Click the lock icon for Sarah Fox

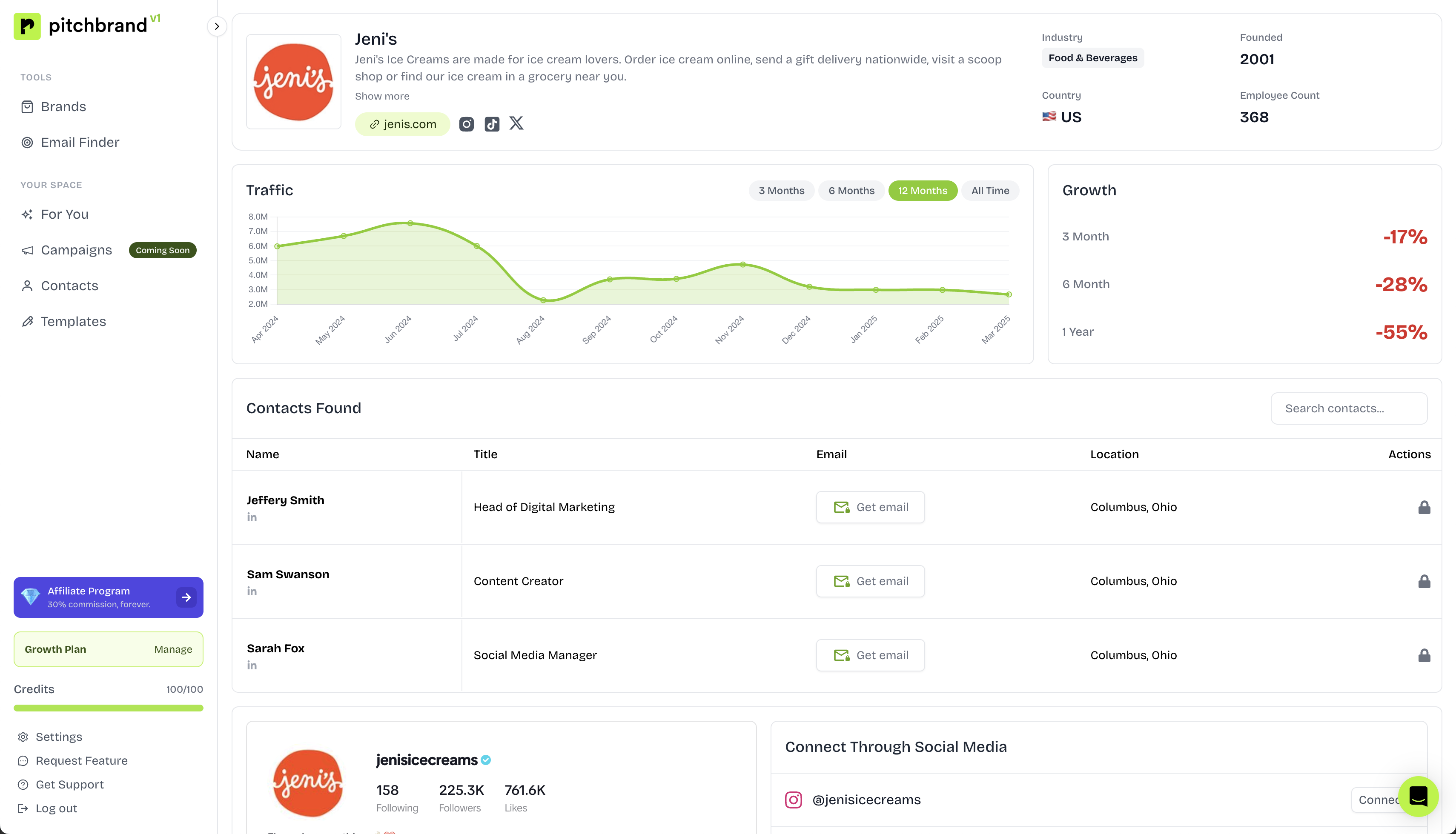(x=1424, y=655)
